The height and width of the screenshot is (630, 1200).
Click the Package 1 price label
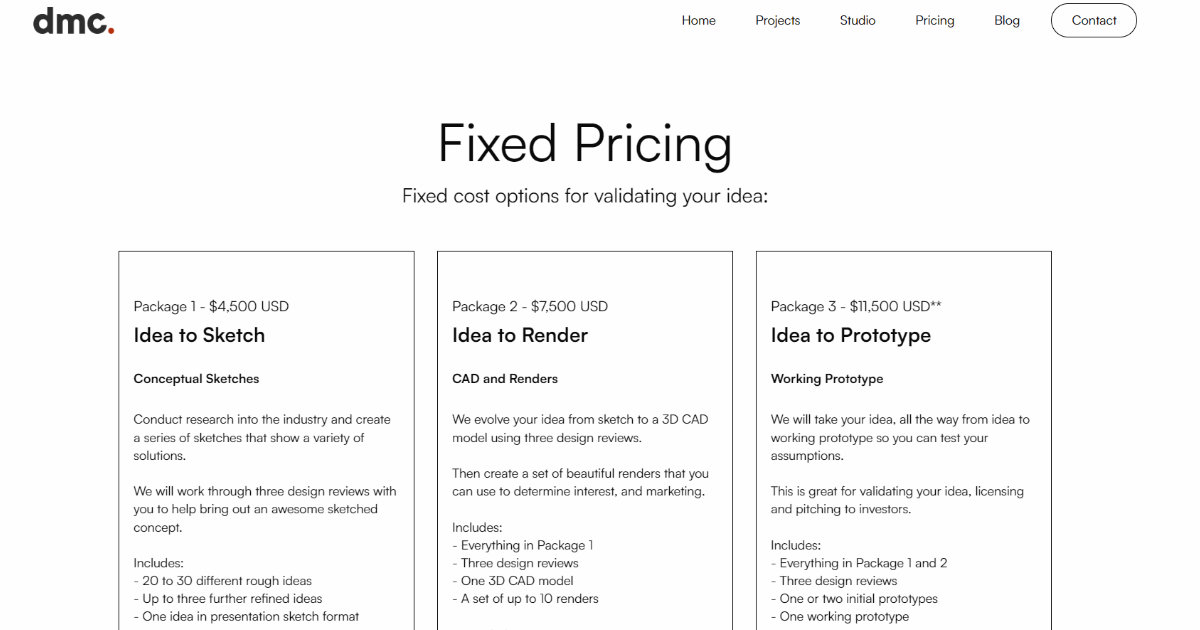click(211, 306)
